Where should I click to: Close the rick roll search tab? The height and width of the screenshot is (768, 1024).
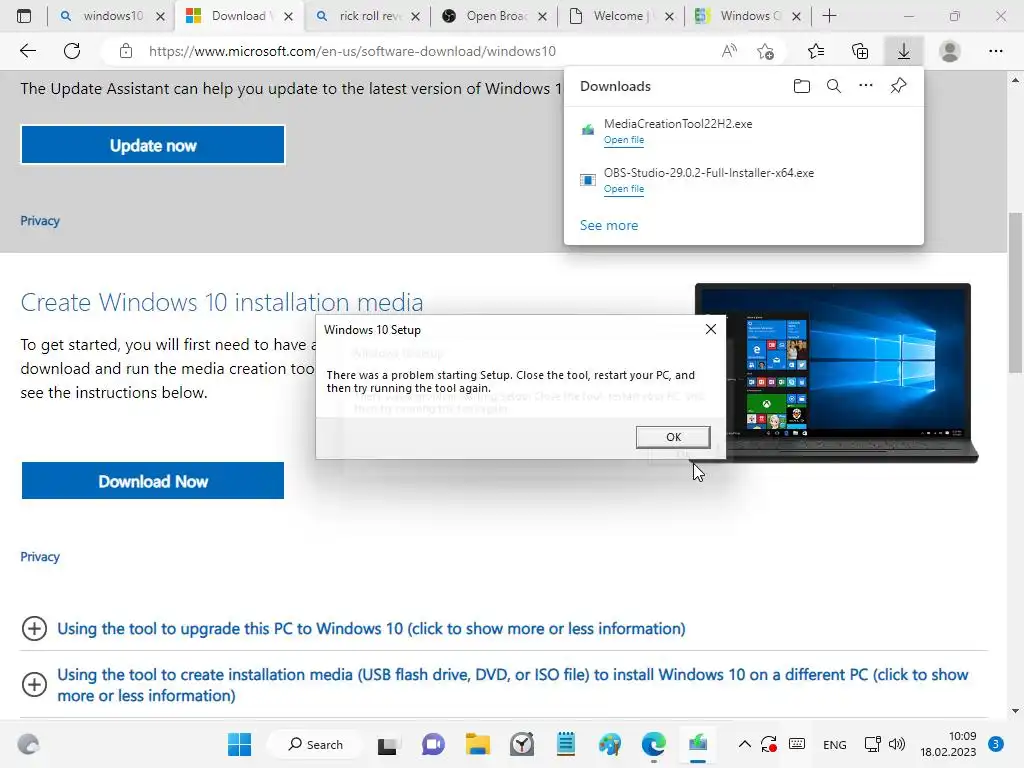[415, 16]
